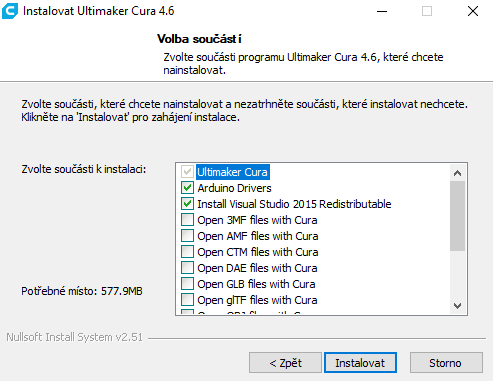Click the component list scrollbar thumb
This screenshot has width=493, height=381.
[x=457, y=216]
